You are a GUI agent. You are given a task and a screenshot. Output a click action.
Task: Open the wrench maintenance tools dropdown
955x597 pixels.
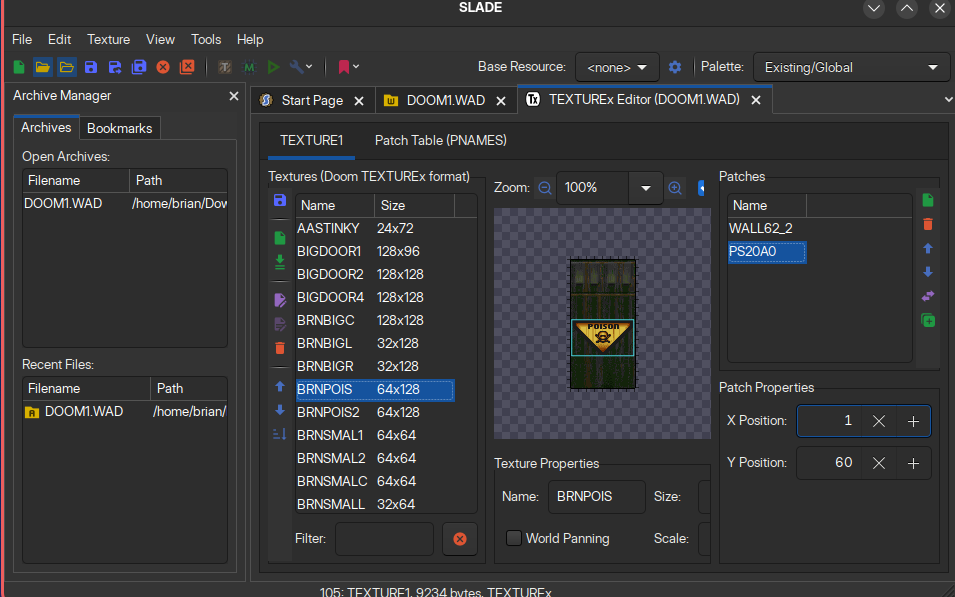(x=301, y=67)
